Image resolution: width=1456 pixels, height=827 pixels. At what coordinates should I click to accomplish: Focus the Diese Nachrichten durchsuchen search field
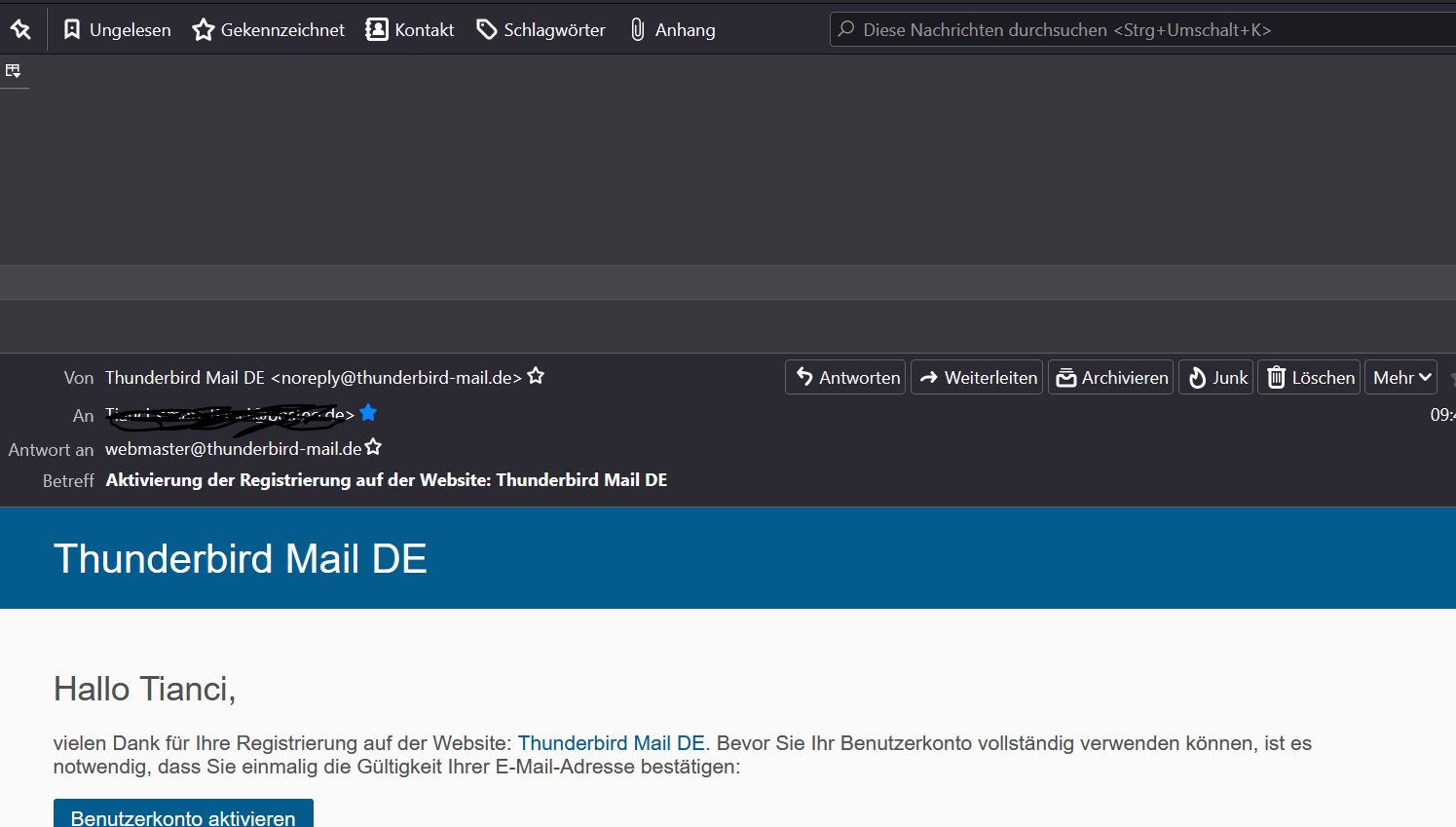tap(1142, 30)
